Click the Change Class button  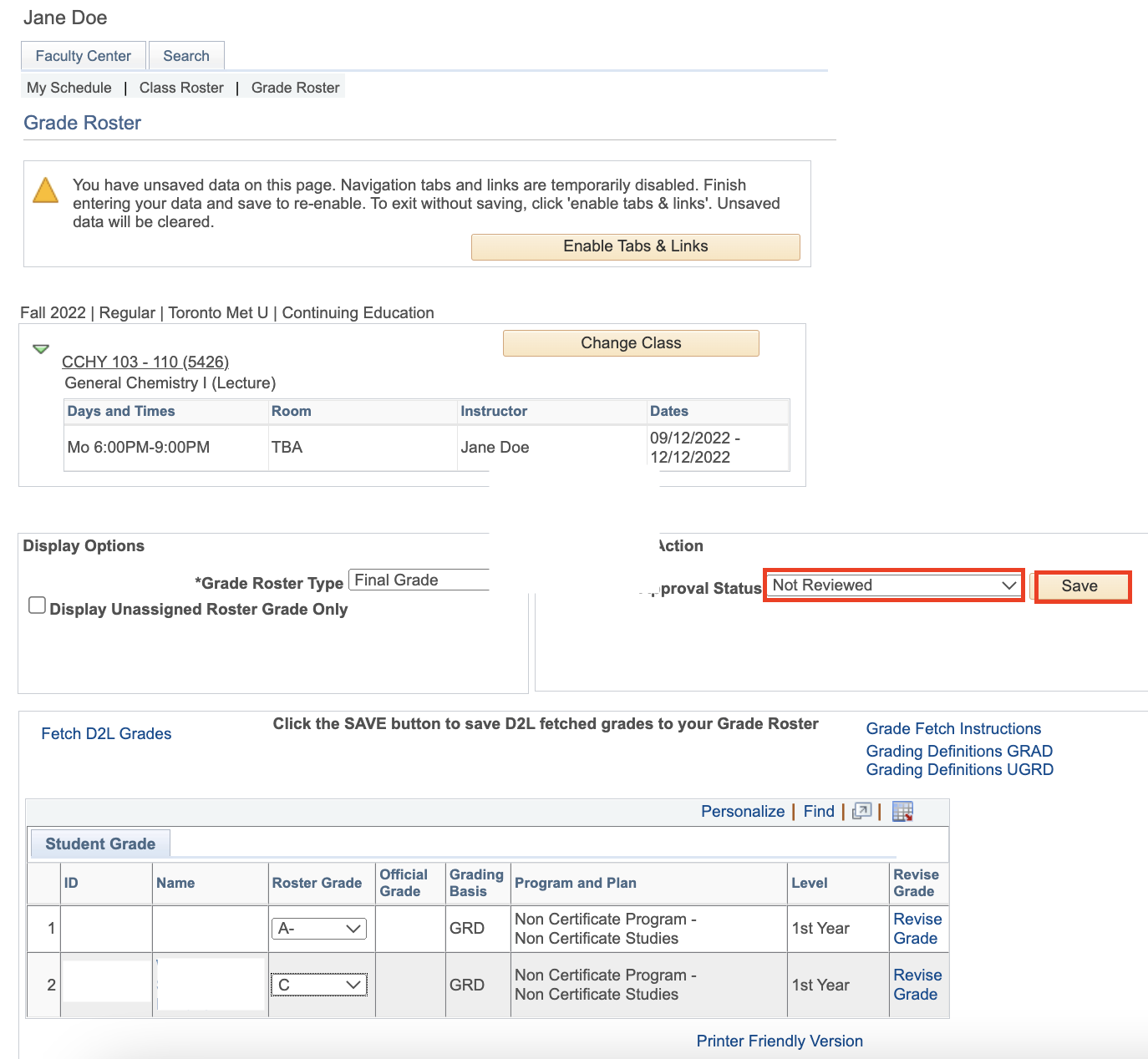631,343
